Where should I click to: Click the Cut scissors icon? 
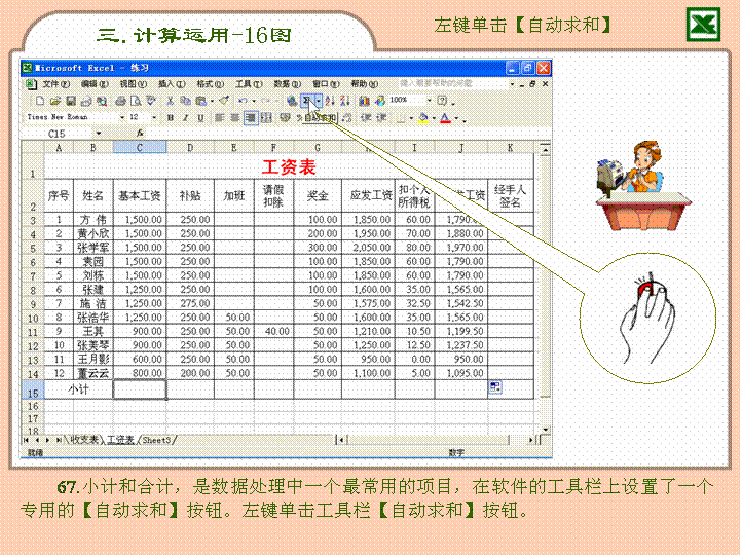(x=170, y=101)
